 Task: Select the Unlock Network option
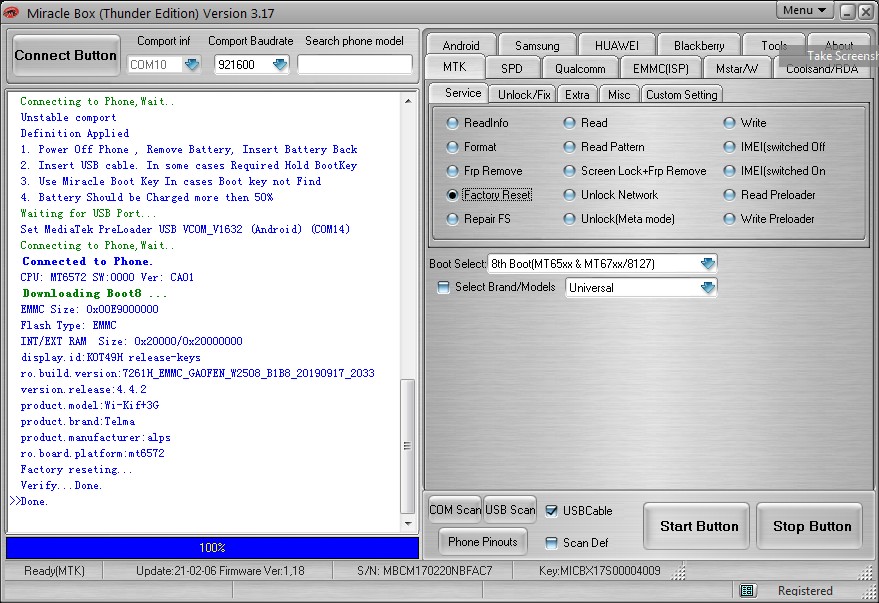tap(570, 195)
